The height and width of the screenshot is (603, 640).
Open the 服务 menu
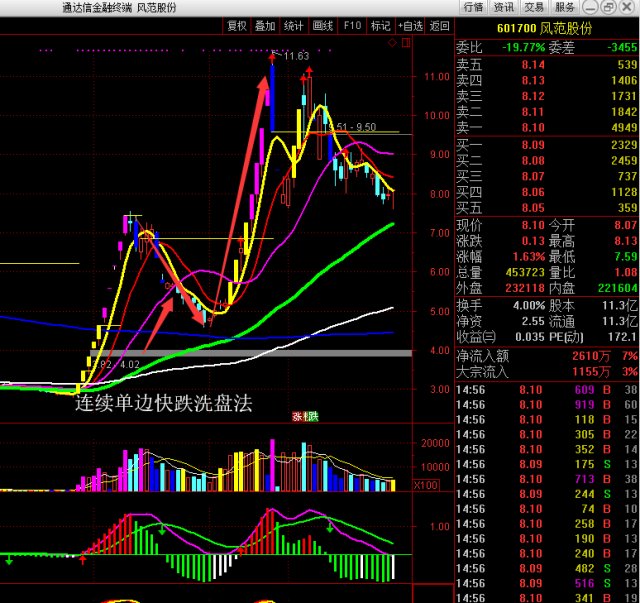pos(565,7)
